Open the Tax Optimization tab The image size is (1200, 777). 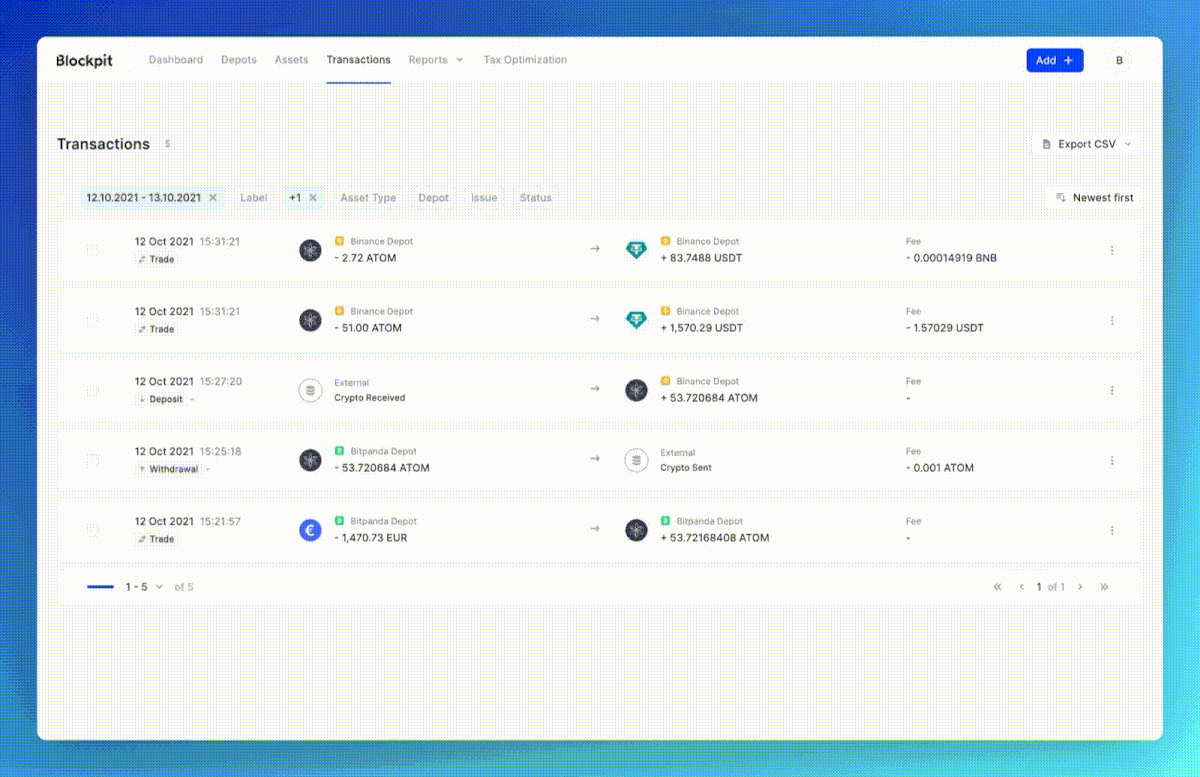pyautogui.click(x=525, y=60)
